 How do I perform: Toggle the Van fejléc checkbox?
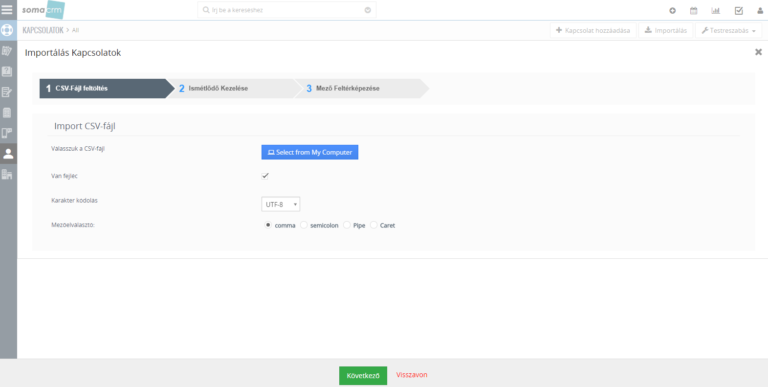(x=264, y=176)
